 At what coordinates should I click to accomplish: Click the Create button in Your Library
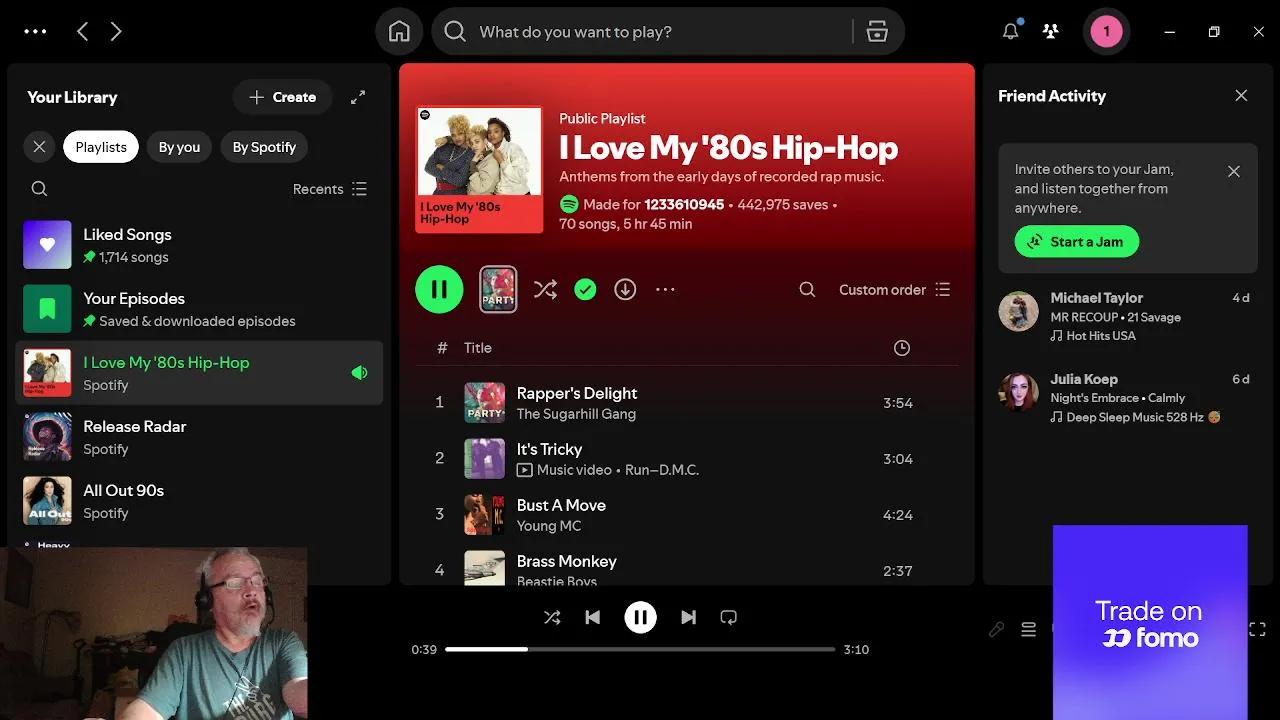282,97
